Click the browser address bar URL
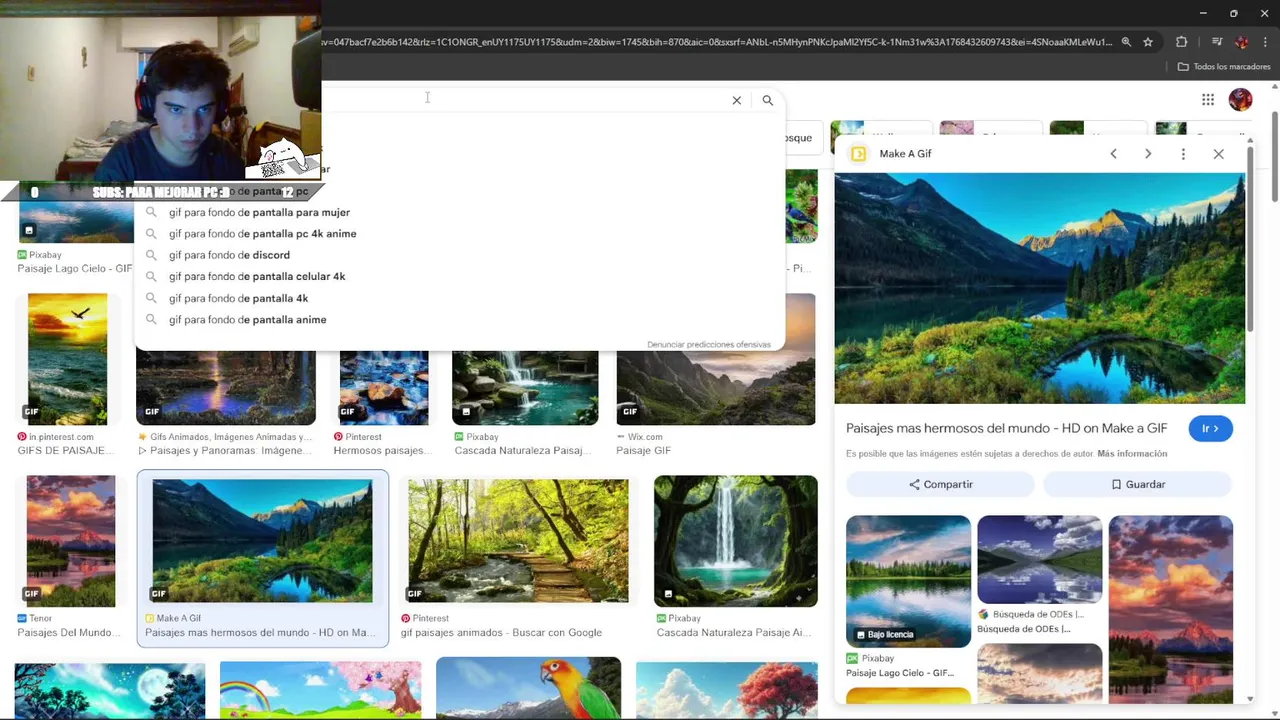Viewport: 1280px width, 720px height. [x=716, y=42]
